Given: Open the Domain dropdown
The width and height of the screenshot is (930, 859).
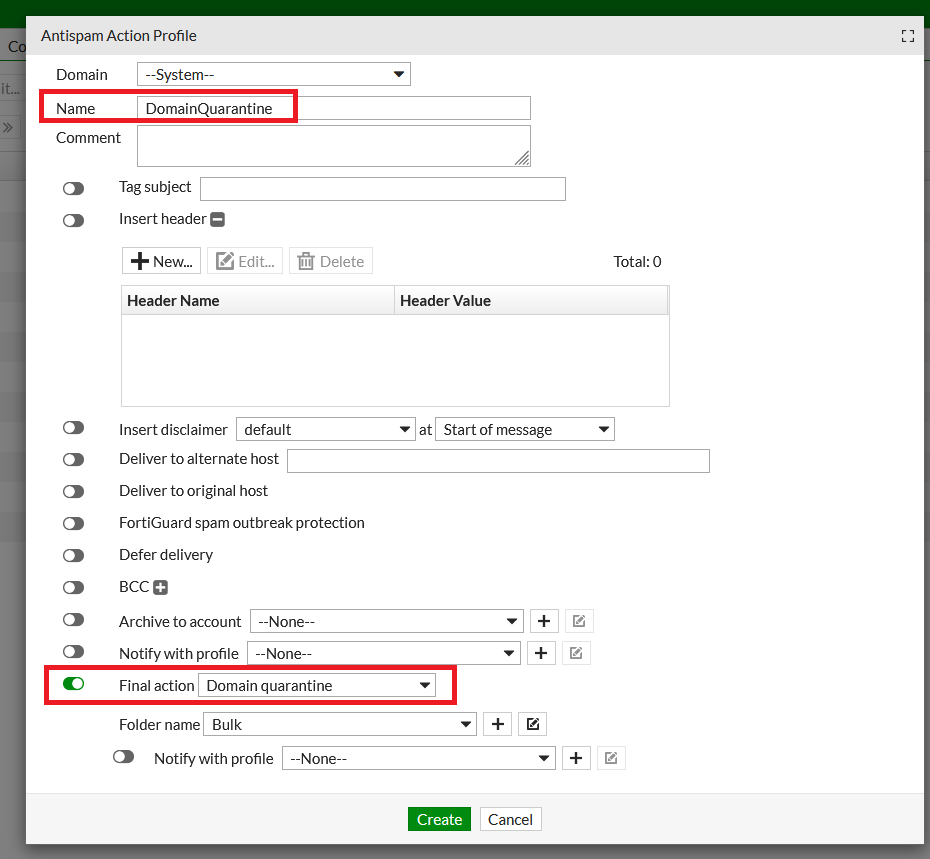Looking at the screenshot, I should [273, 74].
